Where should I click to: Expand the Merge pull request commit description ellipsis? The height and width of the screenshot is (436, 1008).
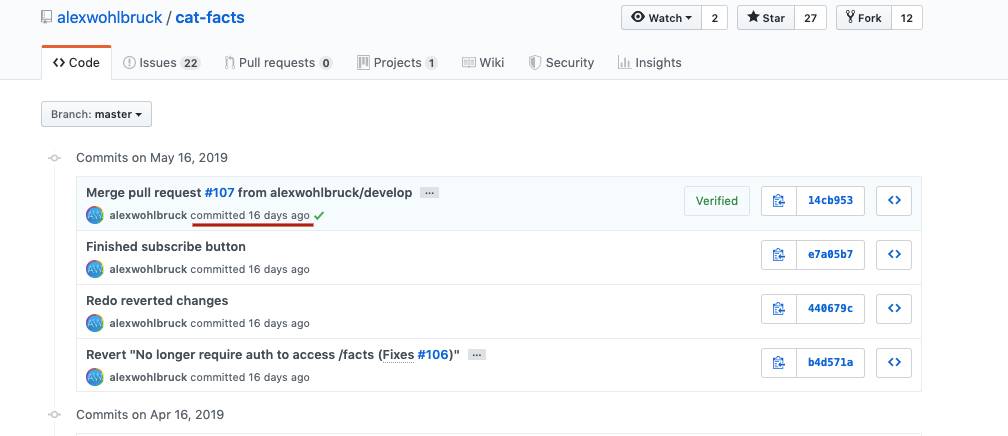pos(429,193)
